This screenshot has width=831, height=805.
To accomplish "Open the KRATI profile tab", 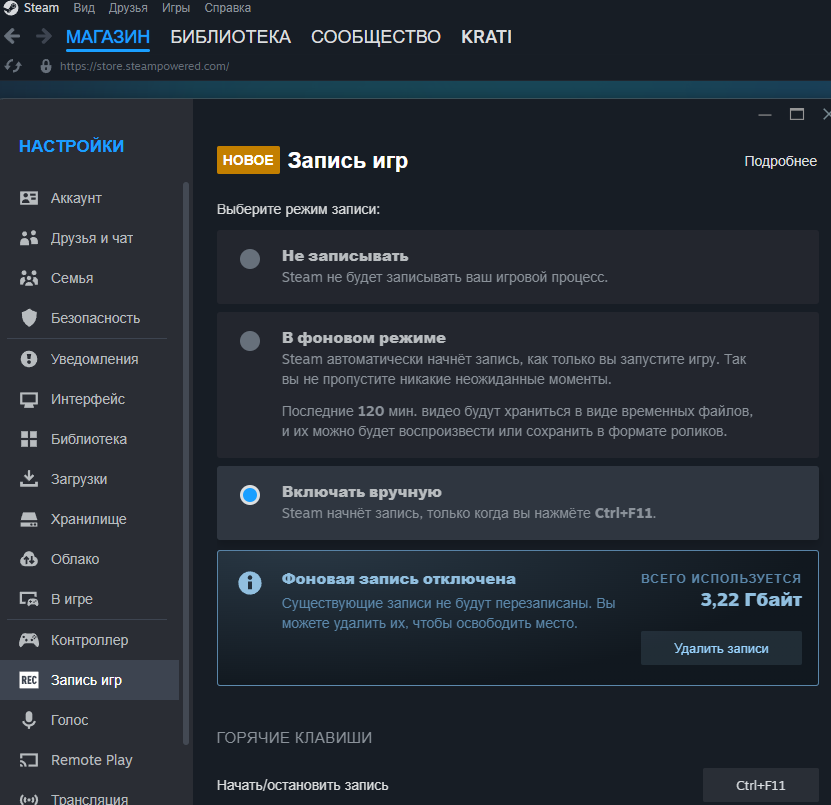I will coord(487,37).
